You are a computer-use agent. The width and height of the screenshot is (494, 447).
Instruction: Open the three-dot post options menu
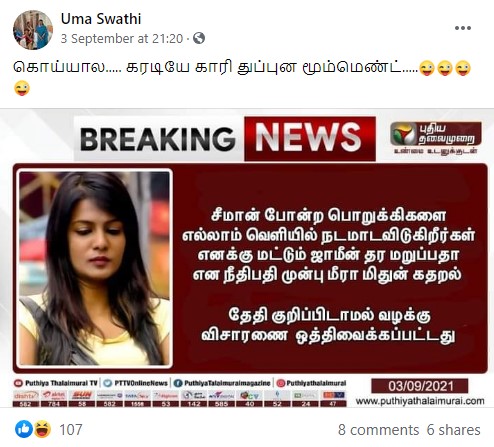pyautogui.click(x=463, y=28)
